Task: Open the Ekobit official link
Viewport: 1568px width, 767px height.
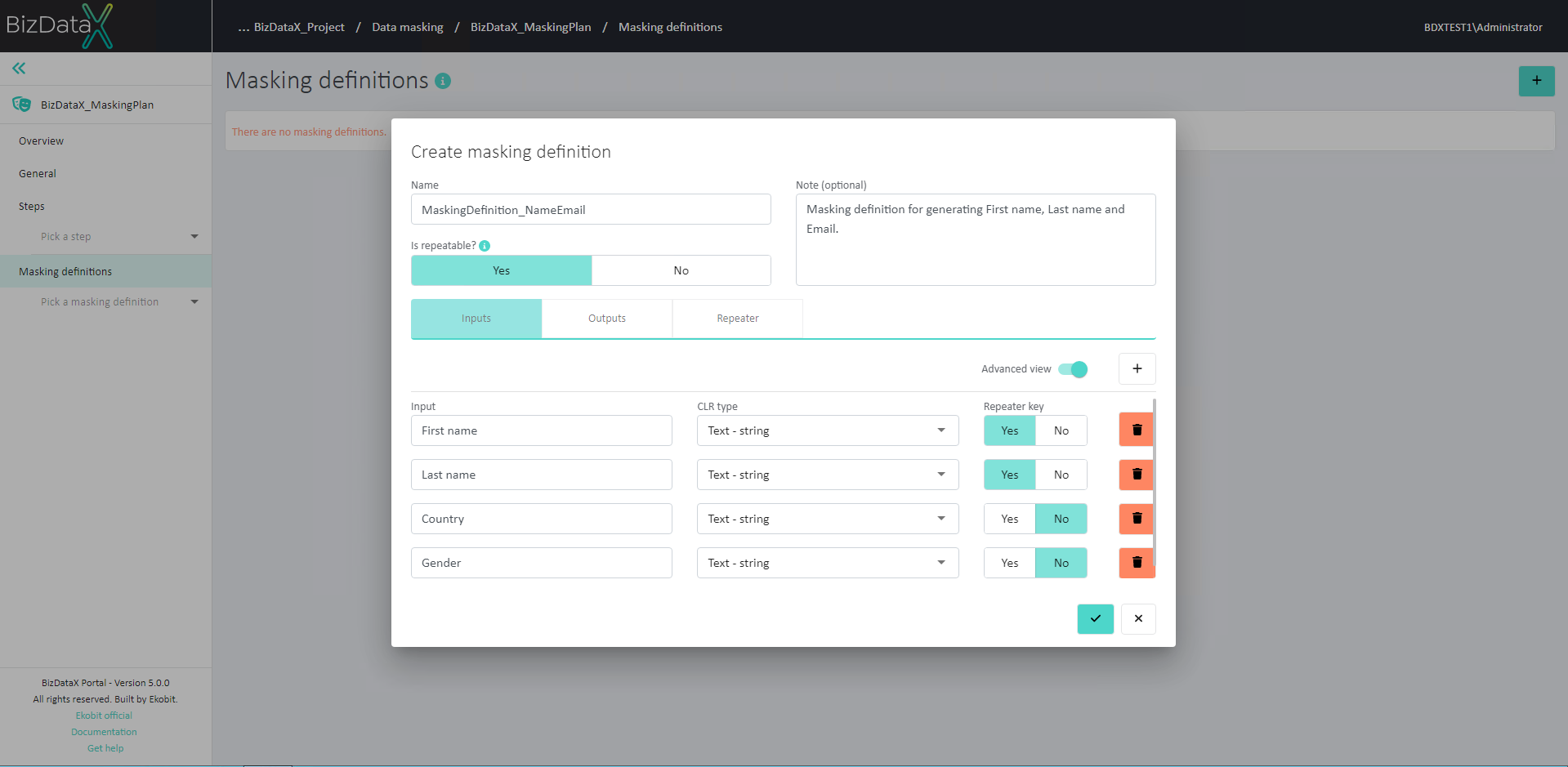Action: click(104, 716)
